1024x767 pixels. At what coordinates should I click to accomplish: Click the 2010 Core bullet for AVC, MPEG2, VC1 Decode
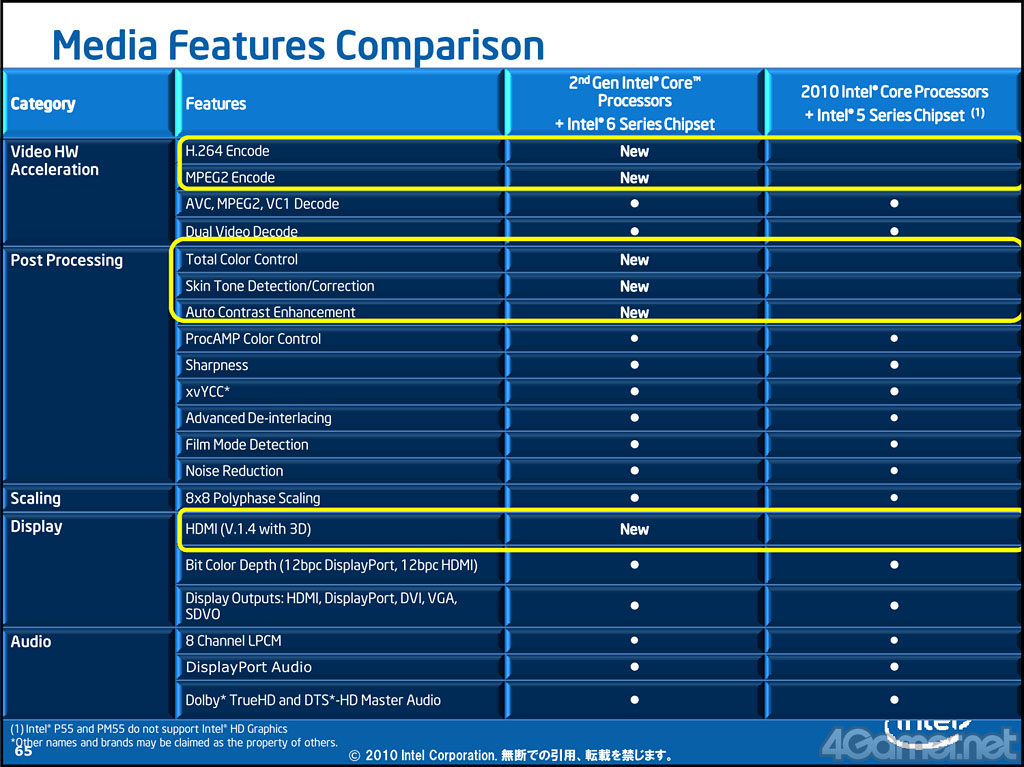[x=894, y=203]
